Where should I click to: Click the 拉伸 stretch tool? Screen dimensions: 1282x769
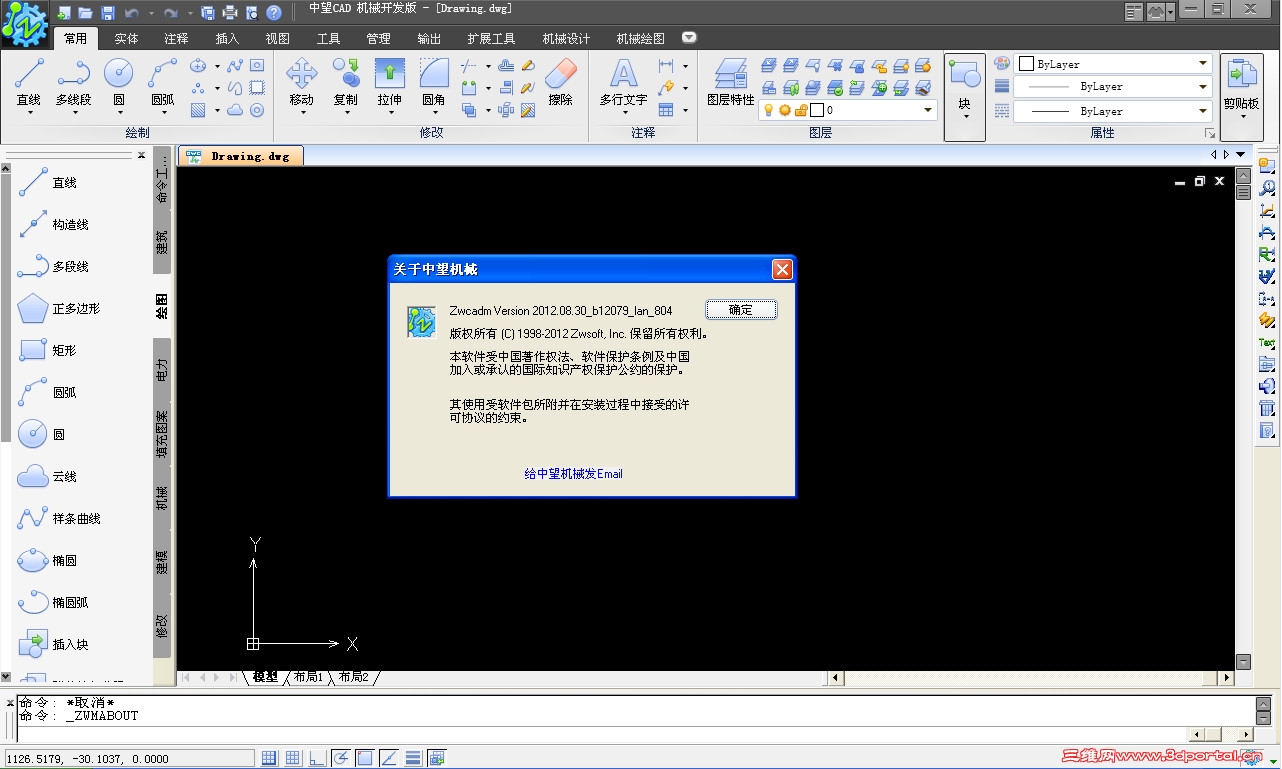389,82
